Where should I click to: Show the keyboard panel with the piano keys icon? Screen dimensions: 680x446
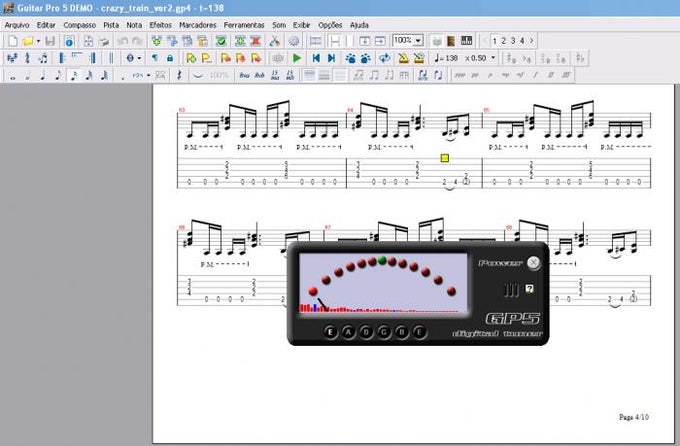[x=466, y=41]
